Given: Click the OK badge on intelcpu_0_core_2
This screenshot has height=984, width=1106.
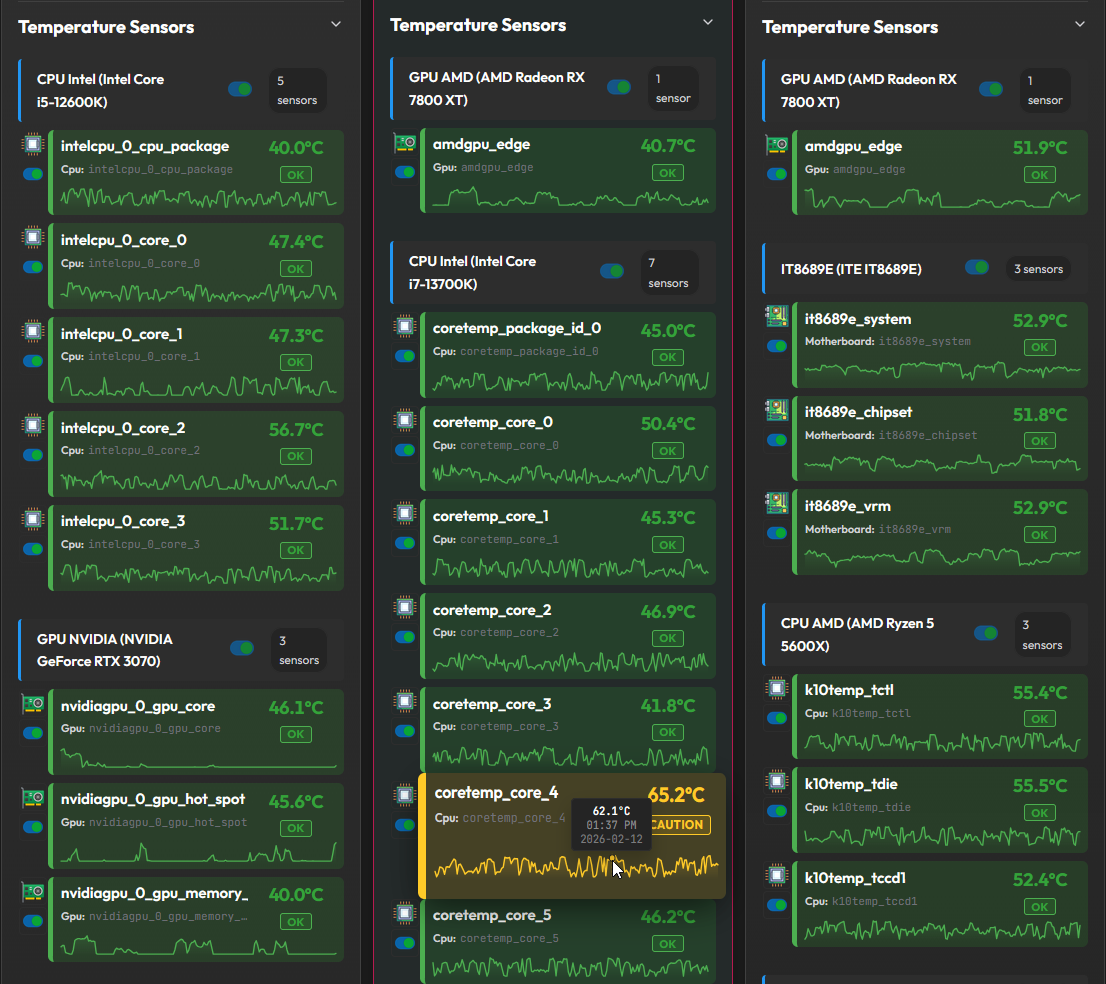Looking at the screenshot, I should [296, 456].
